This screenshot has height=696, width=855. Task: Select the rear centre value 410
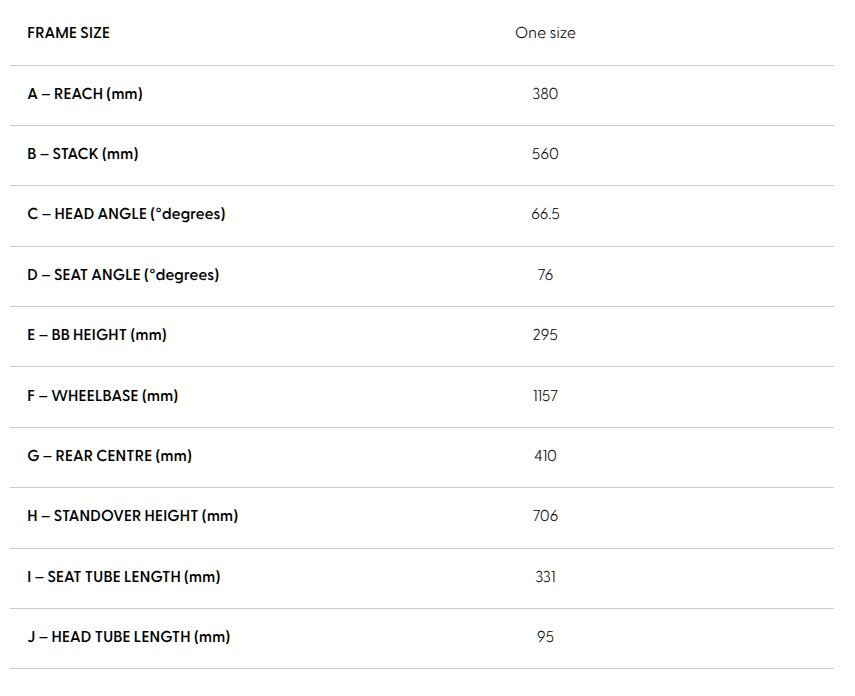click(x=545, y=456)
